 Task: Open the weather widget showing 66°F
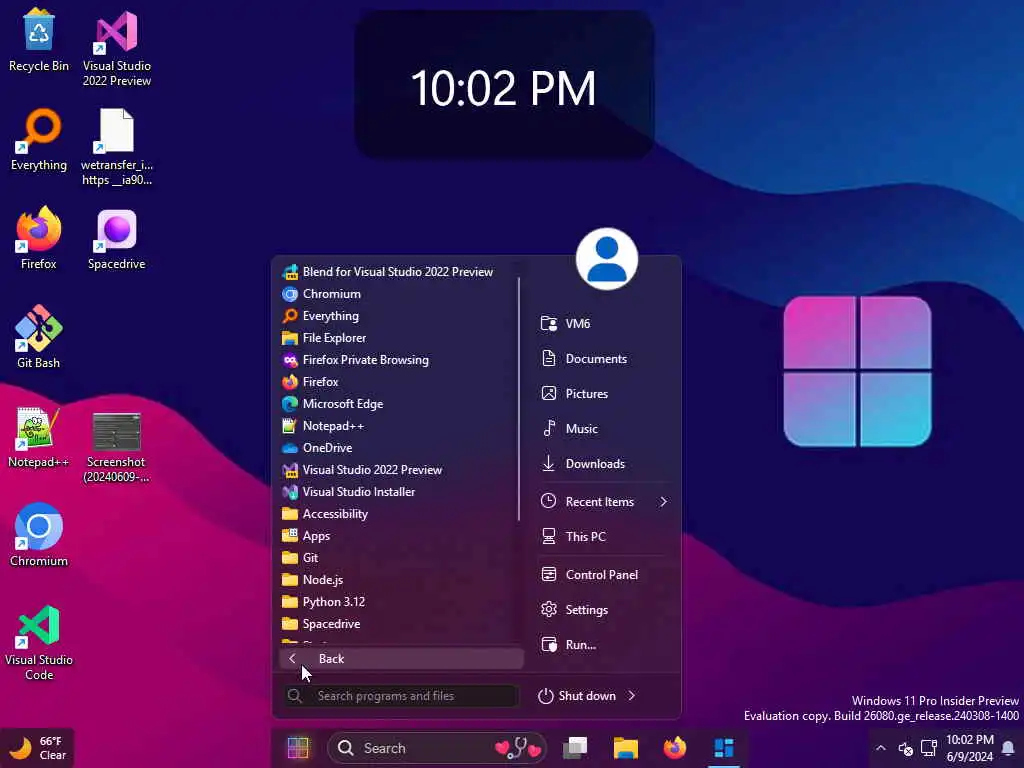[x=37, y=748]
